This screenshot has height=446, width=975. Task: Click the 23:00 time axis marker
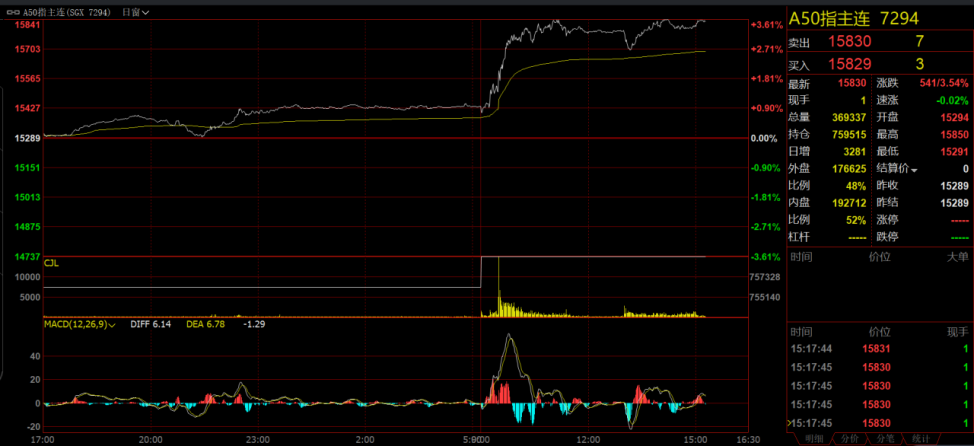[x=257, y=440]
